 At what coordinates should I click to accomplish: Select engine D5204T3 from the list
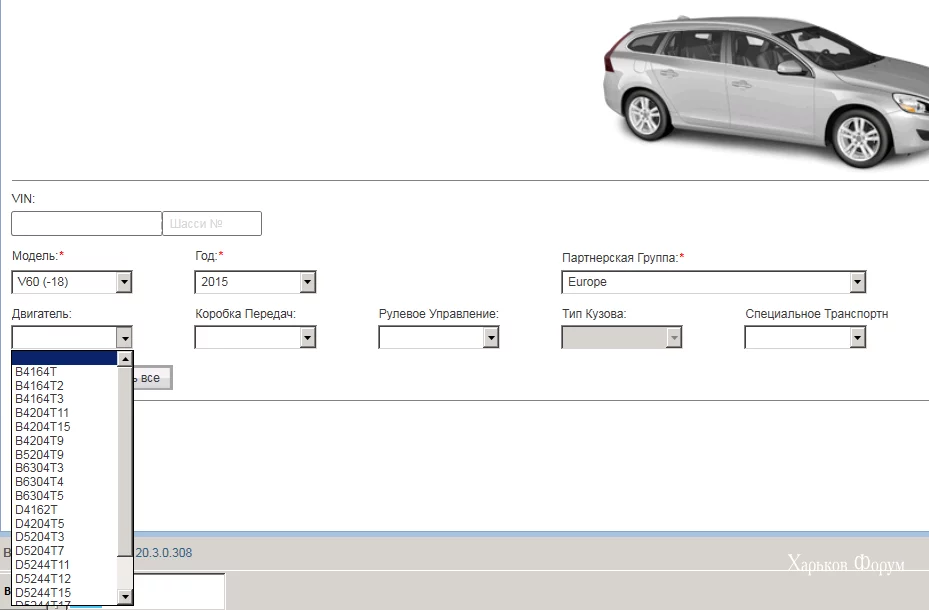[65, 537]
